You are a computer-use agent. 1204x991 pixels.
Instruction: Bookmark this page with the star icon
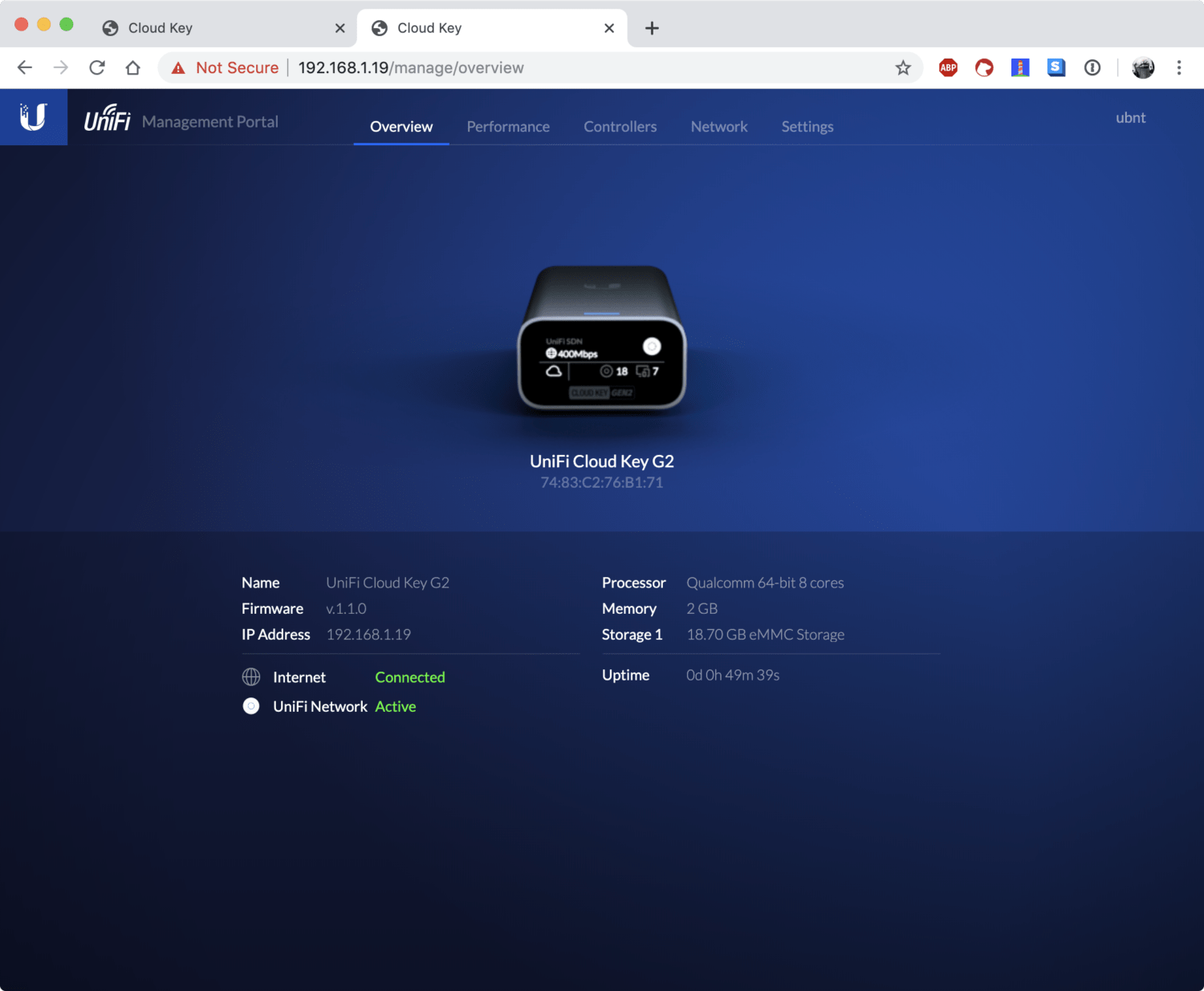click(903, 67)
